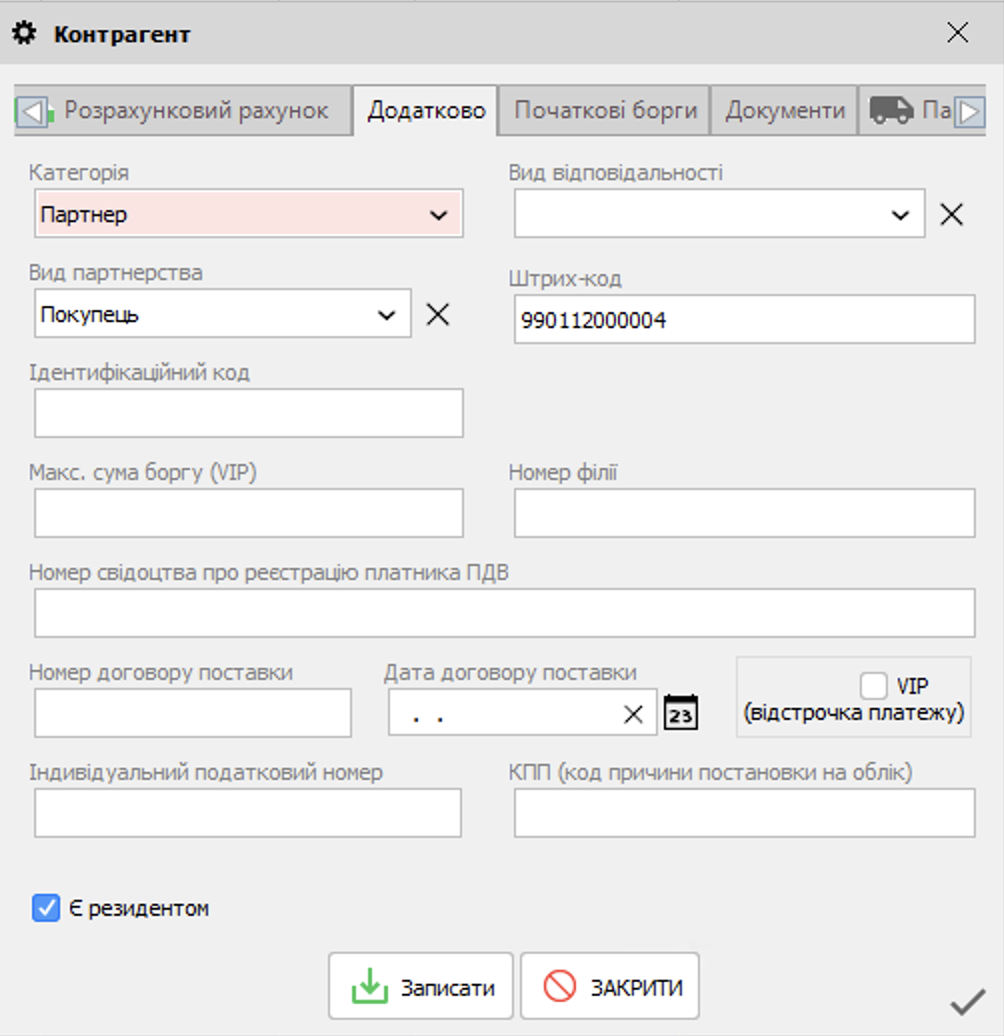Image resolution: width=1004 pixels, height=1036 pixels.
Task: Open the Документи tab
Action: point(784,110)
